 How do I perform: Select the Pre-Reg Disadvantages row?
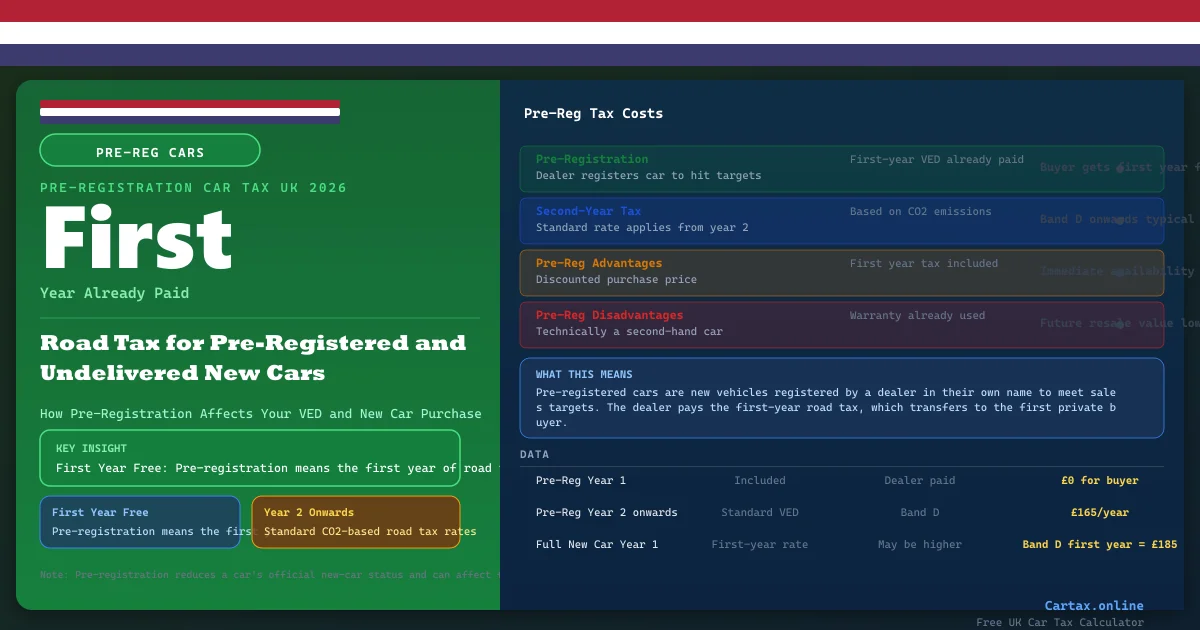841,324
